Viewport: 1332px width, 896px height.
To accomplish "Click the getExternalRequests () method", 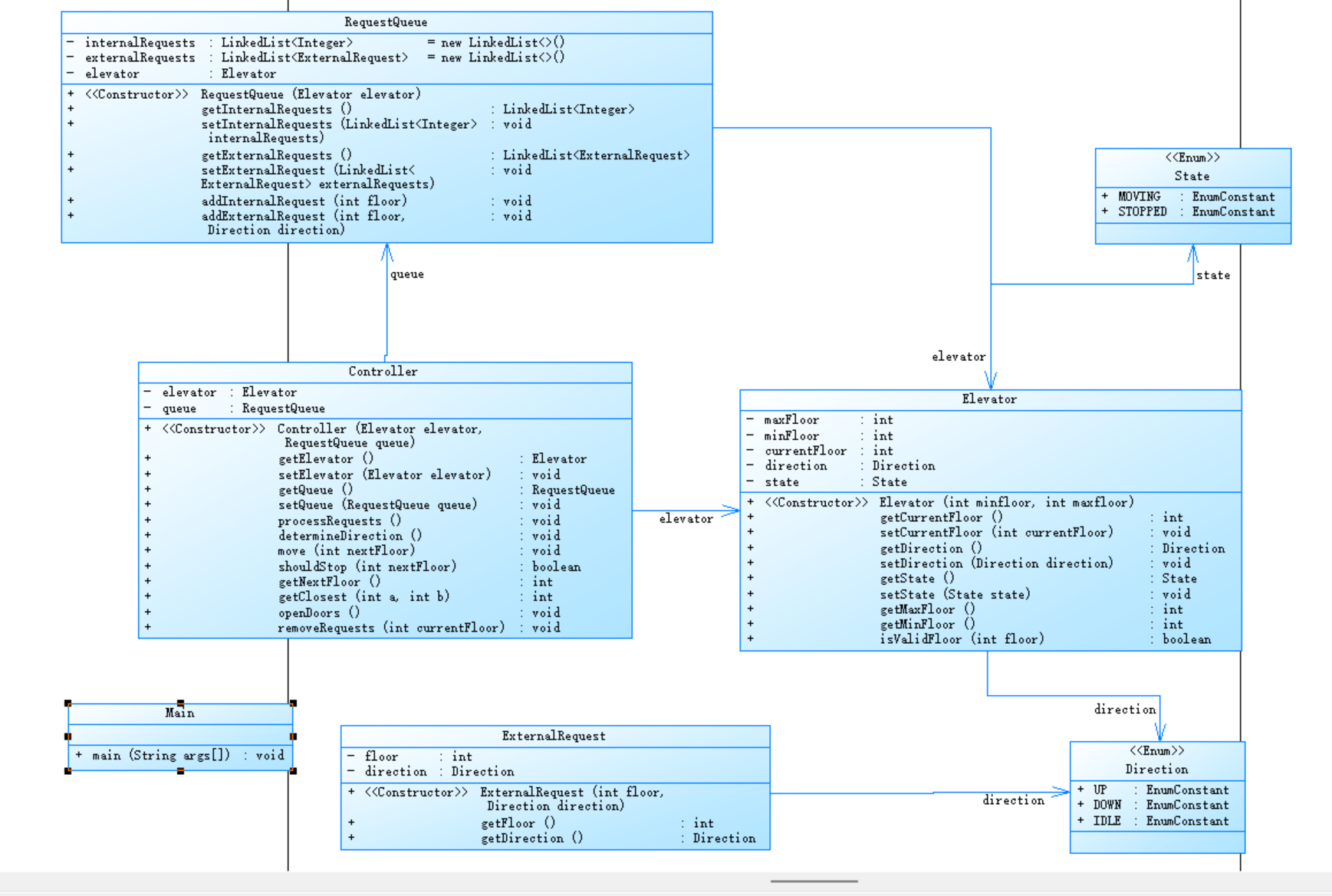I will pyautogui.click(x=379, y=156).
